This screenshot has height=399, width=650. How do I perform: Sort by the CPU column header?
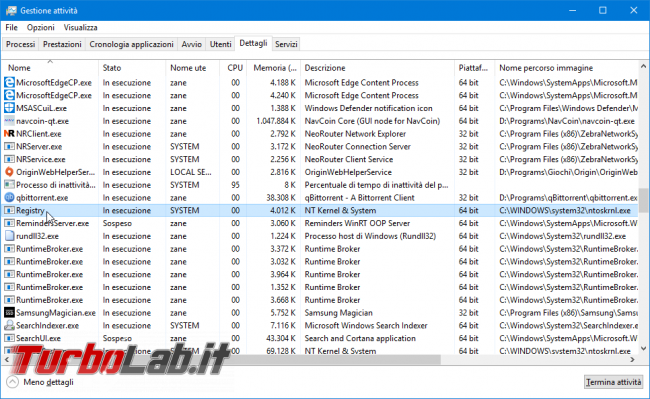233,68
